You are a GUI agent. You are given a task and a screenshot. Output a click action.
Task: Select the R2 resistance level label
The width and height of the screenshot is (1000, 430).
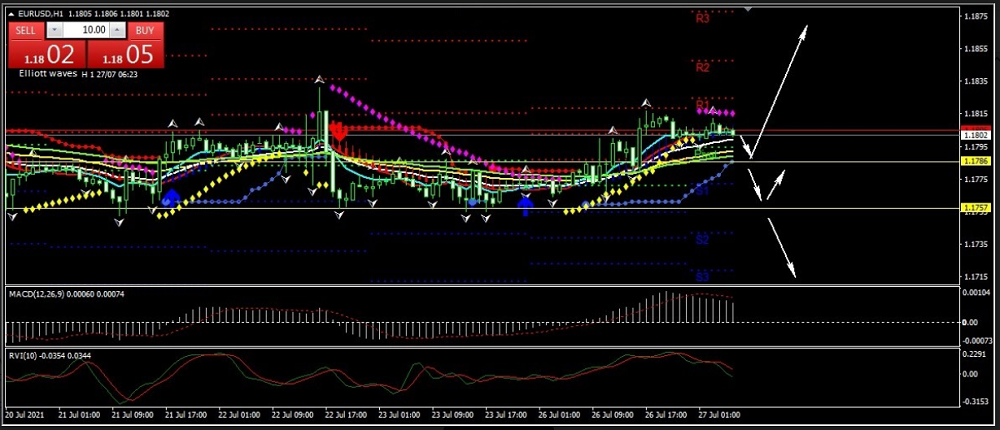point(702,68)
